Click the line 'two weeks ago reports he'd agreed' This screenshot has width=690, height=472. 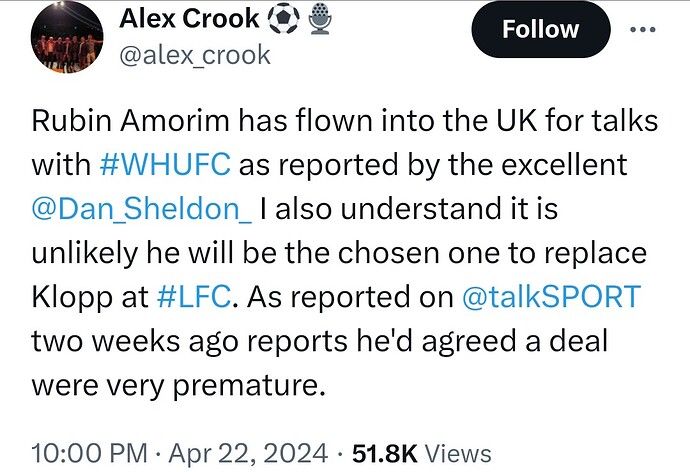click(x=319, y=341)
